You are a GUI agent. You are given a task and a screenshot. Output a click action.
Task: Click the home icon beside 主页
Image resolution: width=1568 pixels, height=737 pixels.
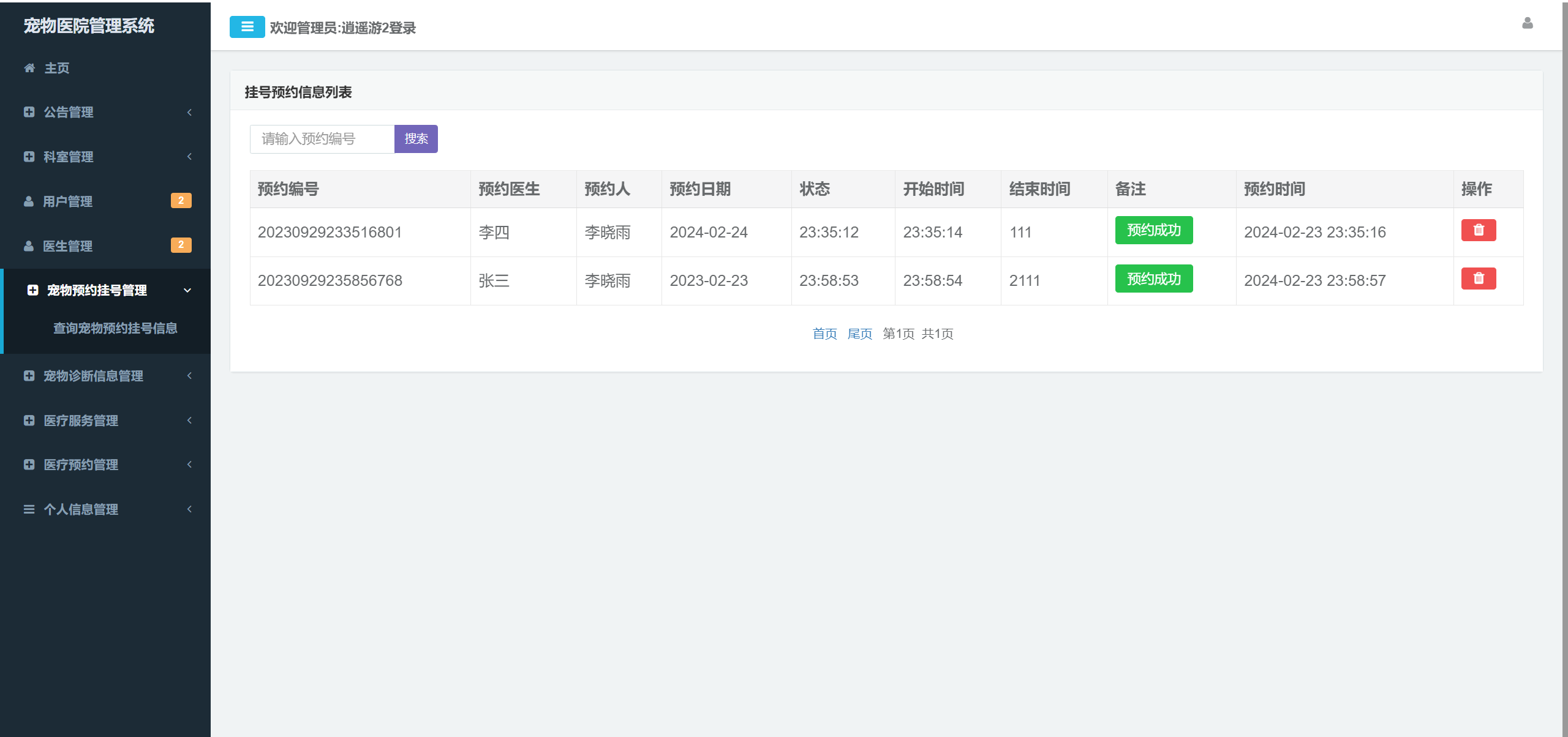point(29,68)
